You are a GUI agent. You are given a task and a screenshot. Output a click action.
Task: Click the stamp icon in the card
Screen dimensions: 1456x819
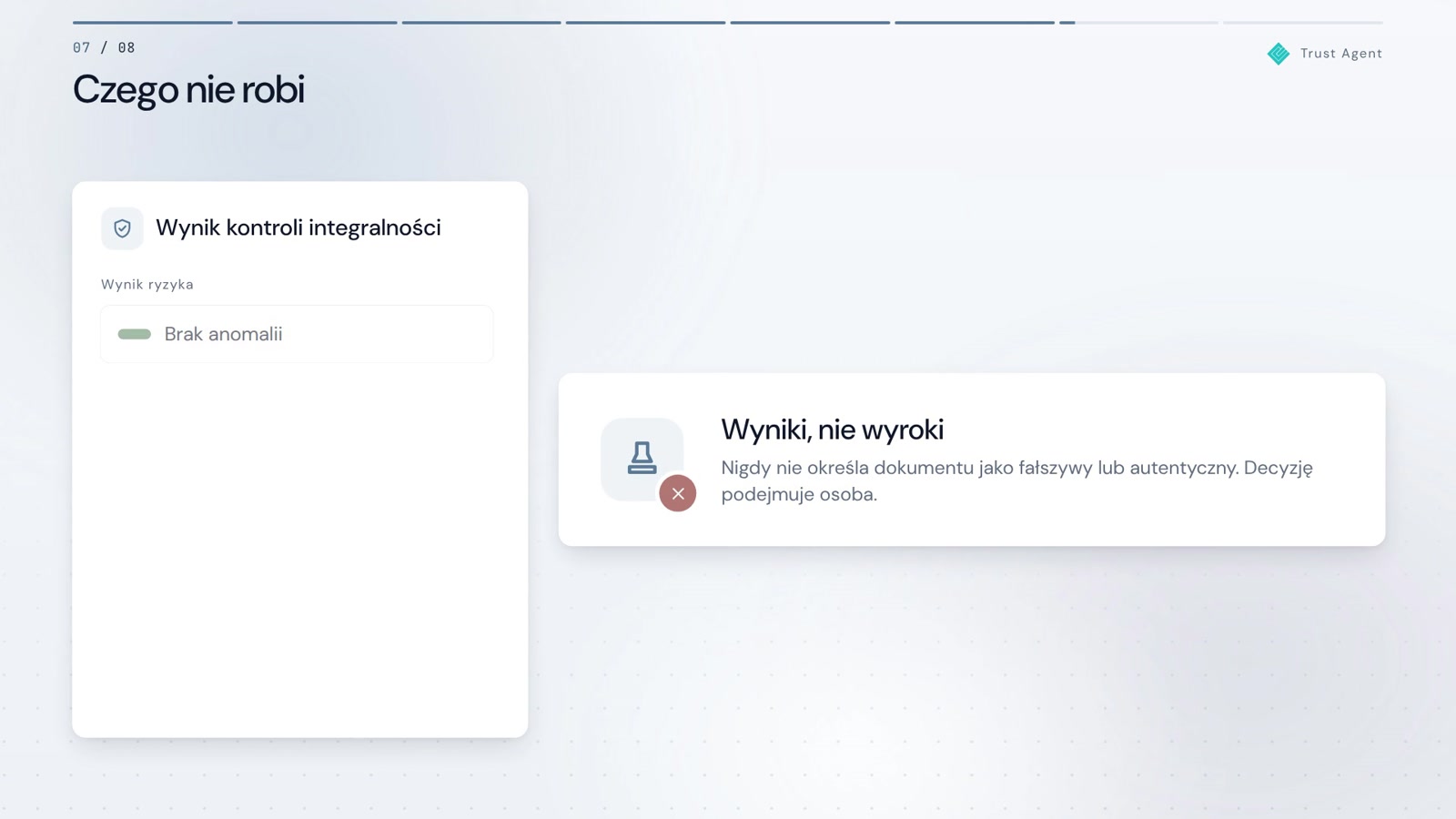(642, 458)
